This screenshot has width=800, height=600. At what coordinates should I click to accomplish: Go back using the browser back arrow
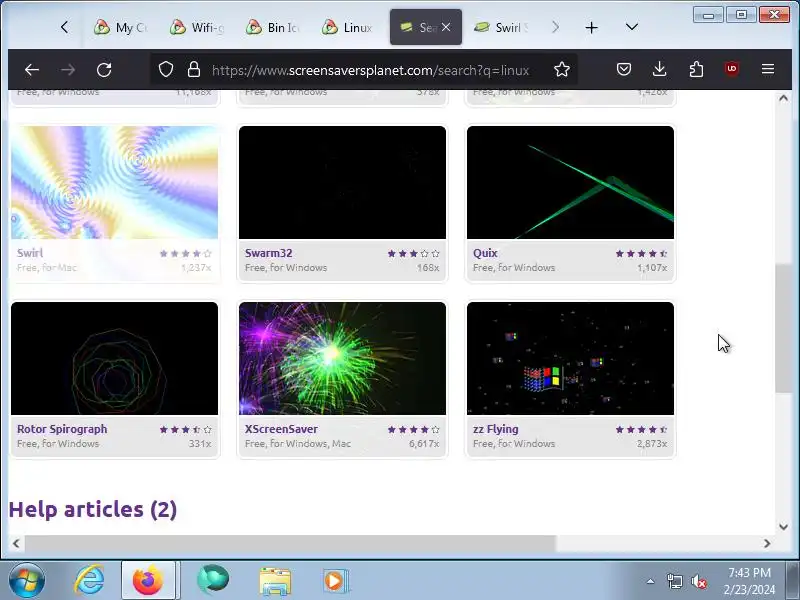(32, 69)
